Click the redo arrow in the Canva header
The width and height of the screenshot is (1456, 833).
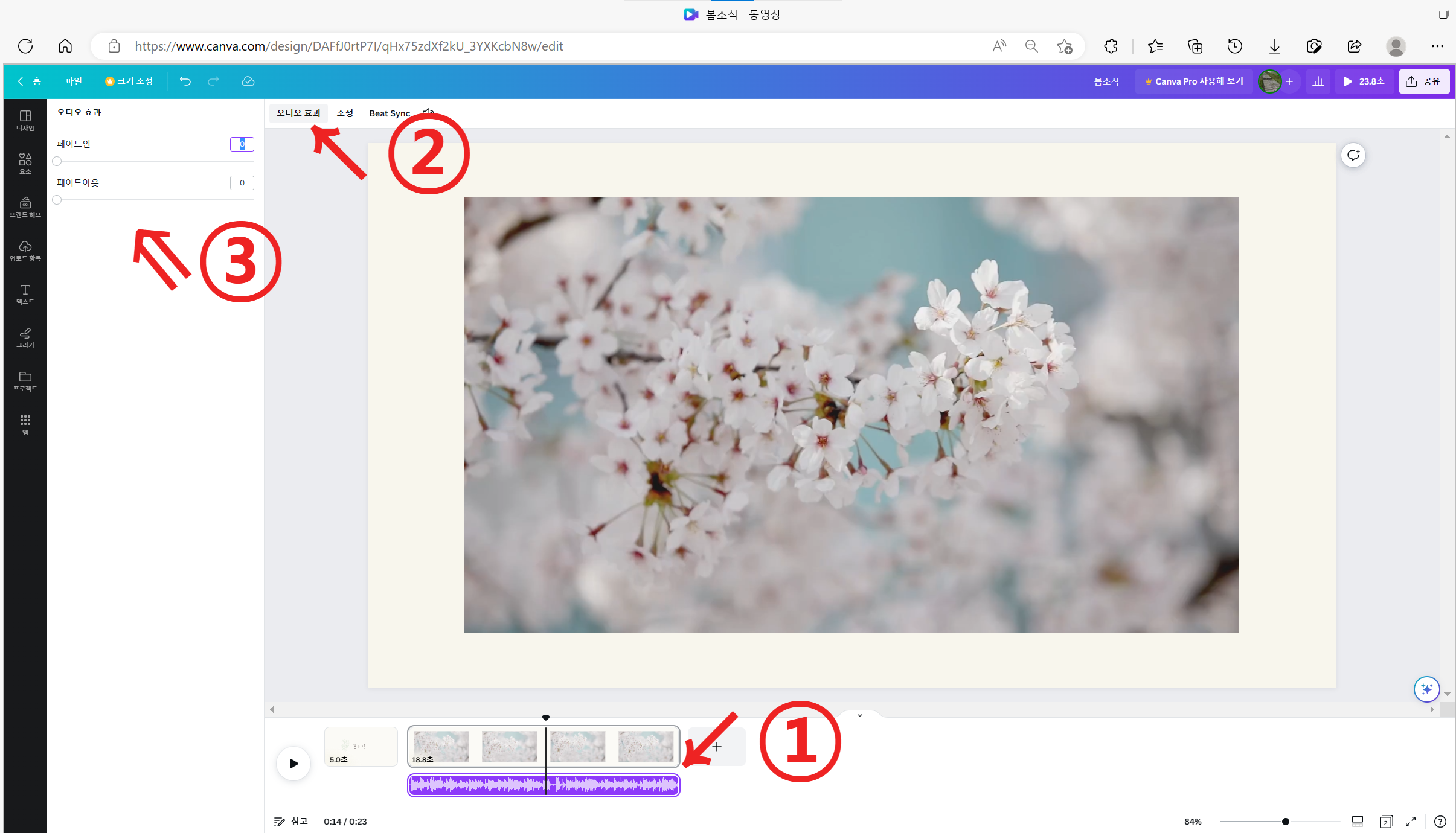pos(213,81)
